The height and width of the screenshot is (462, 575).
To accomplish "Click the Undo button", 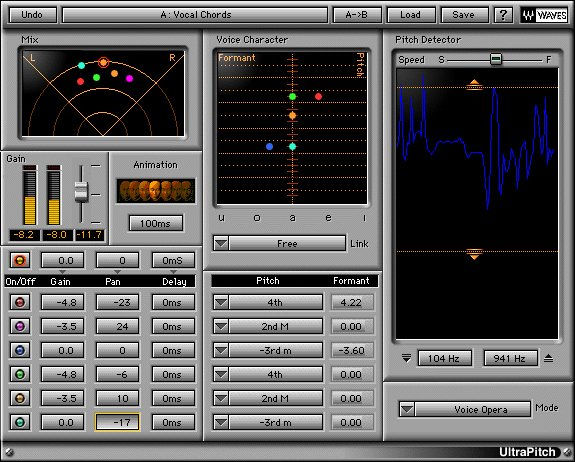I will [32, 15].
